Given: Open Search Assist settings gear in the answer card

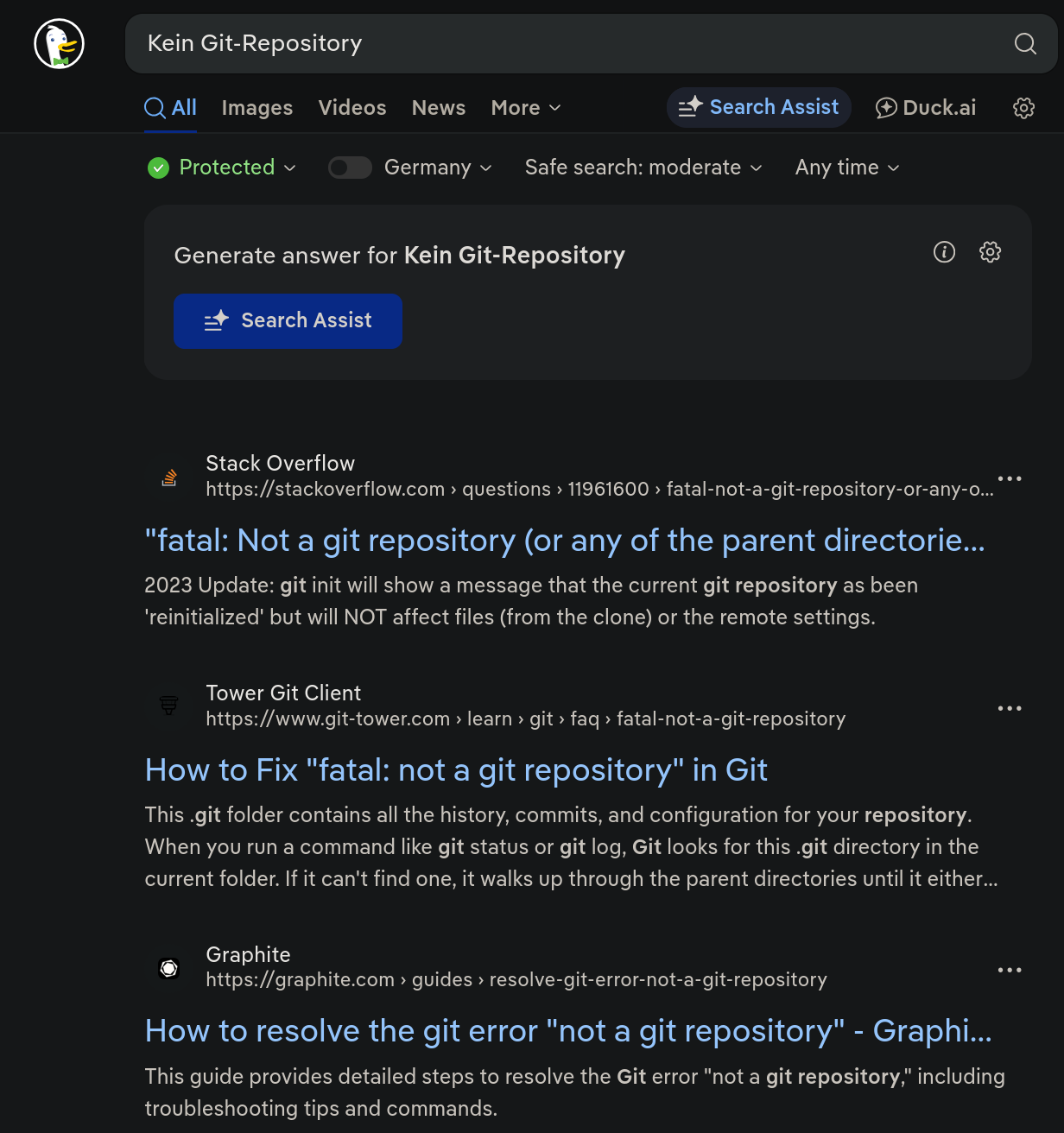Looking at the screenshot, I should click(990, 252).
